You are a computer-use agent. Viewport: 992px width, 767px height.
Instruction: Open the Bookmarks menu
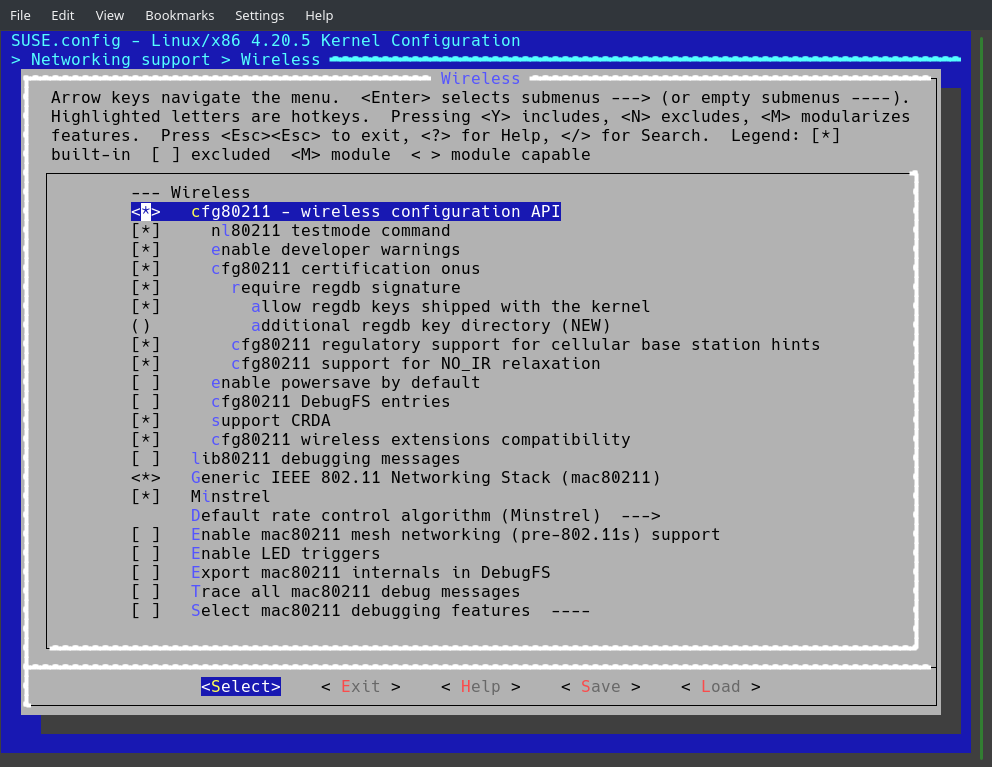(x=180, y=15)
